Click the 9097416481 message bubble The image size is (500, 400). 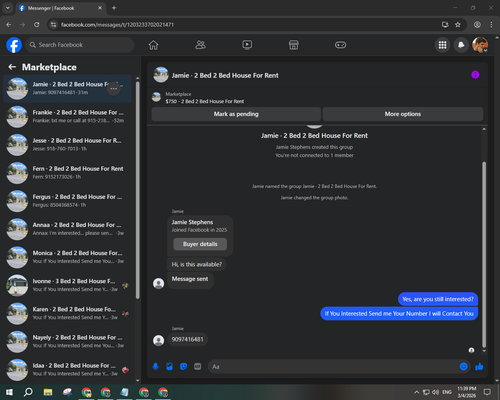(x=187, y=339)
